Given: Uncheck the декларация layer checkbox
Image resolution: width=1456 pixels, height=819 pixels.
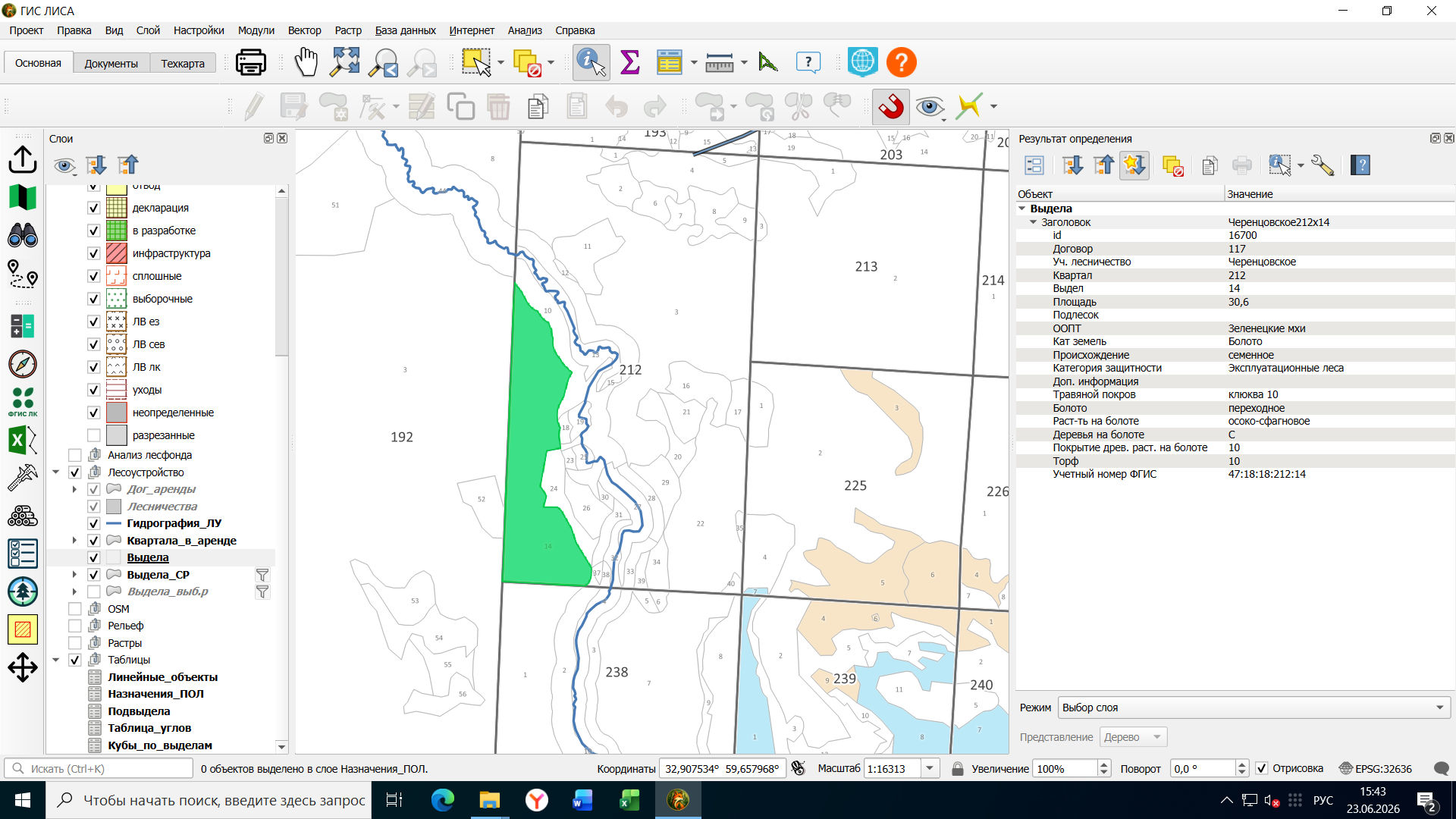Looking at the screenshot, I should point(94,208).
